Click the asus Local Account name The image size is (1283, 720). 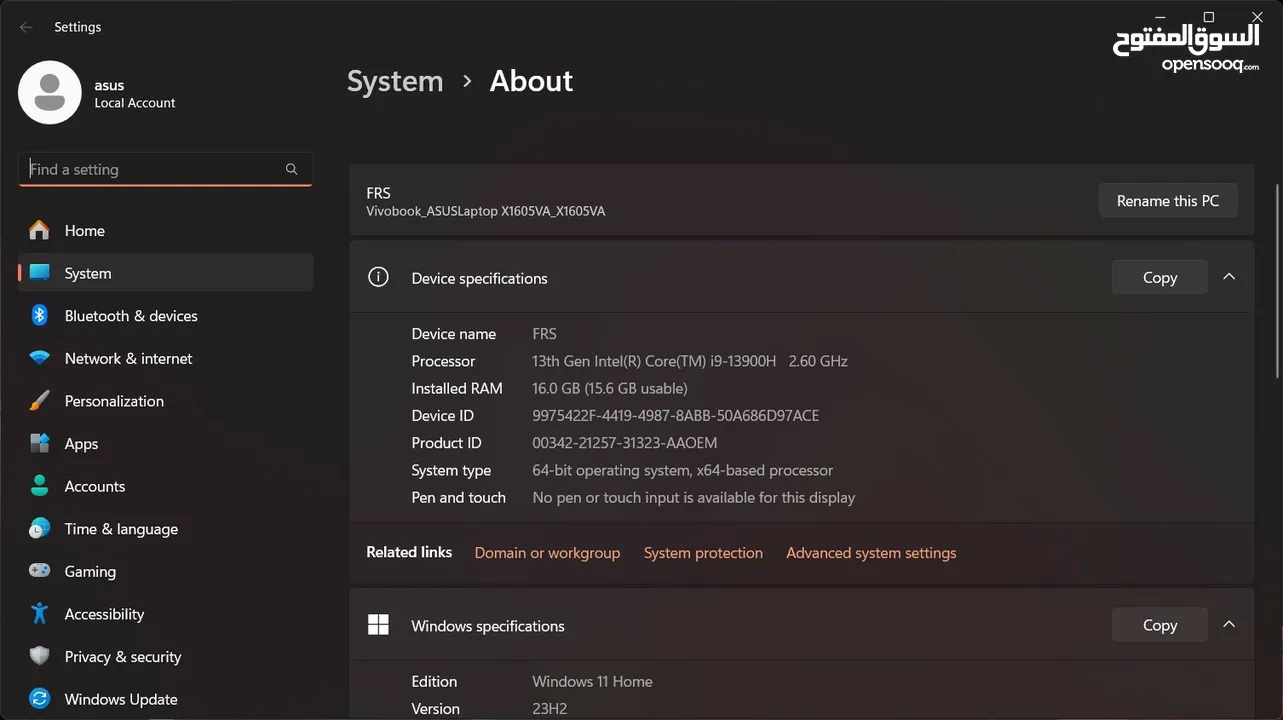135,94
